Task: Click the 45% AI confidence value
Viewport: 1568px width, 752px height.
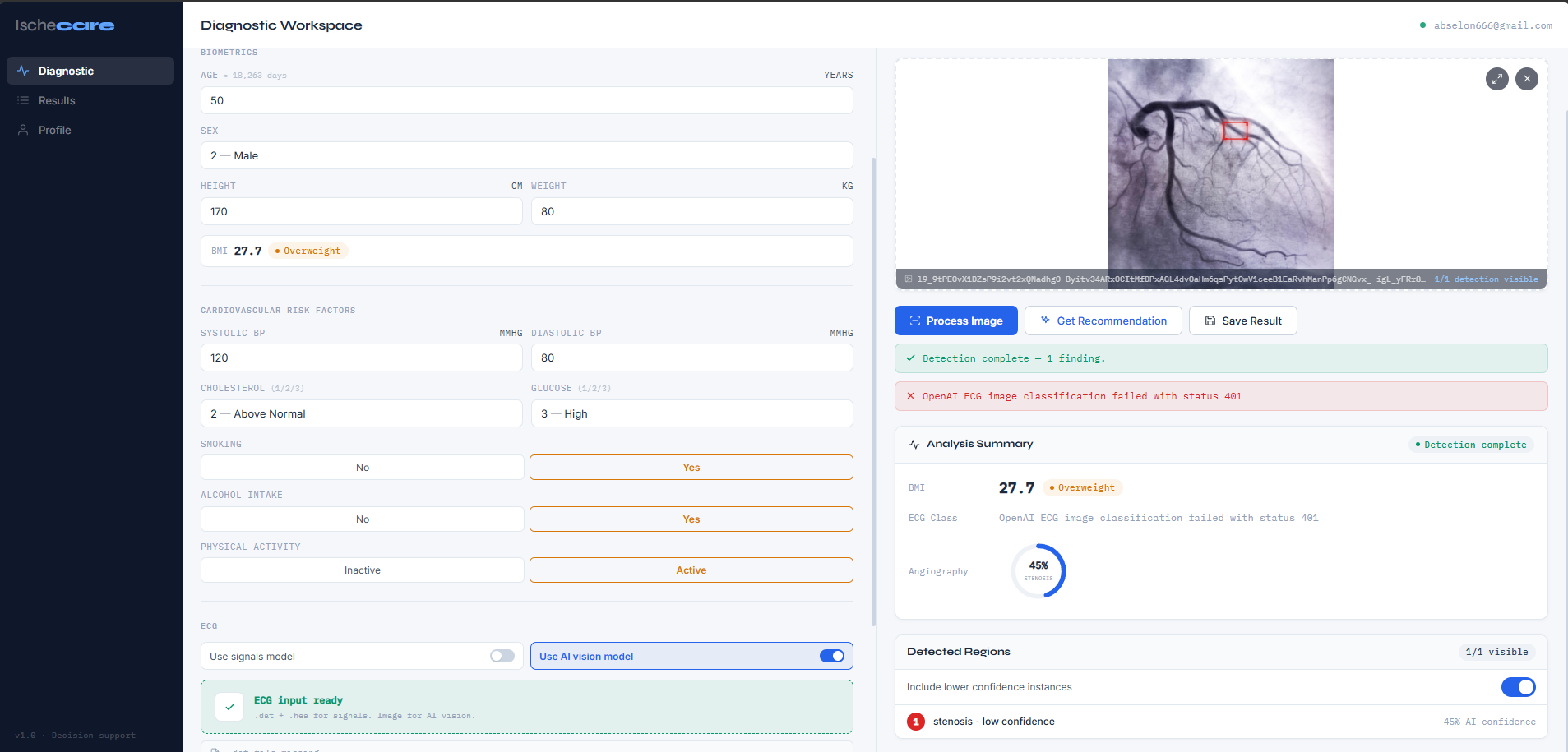Action: pos(1489,722)
